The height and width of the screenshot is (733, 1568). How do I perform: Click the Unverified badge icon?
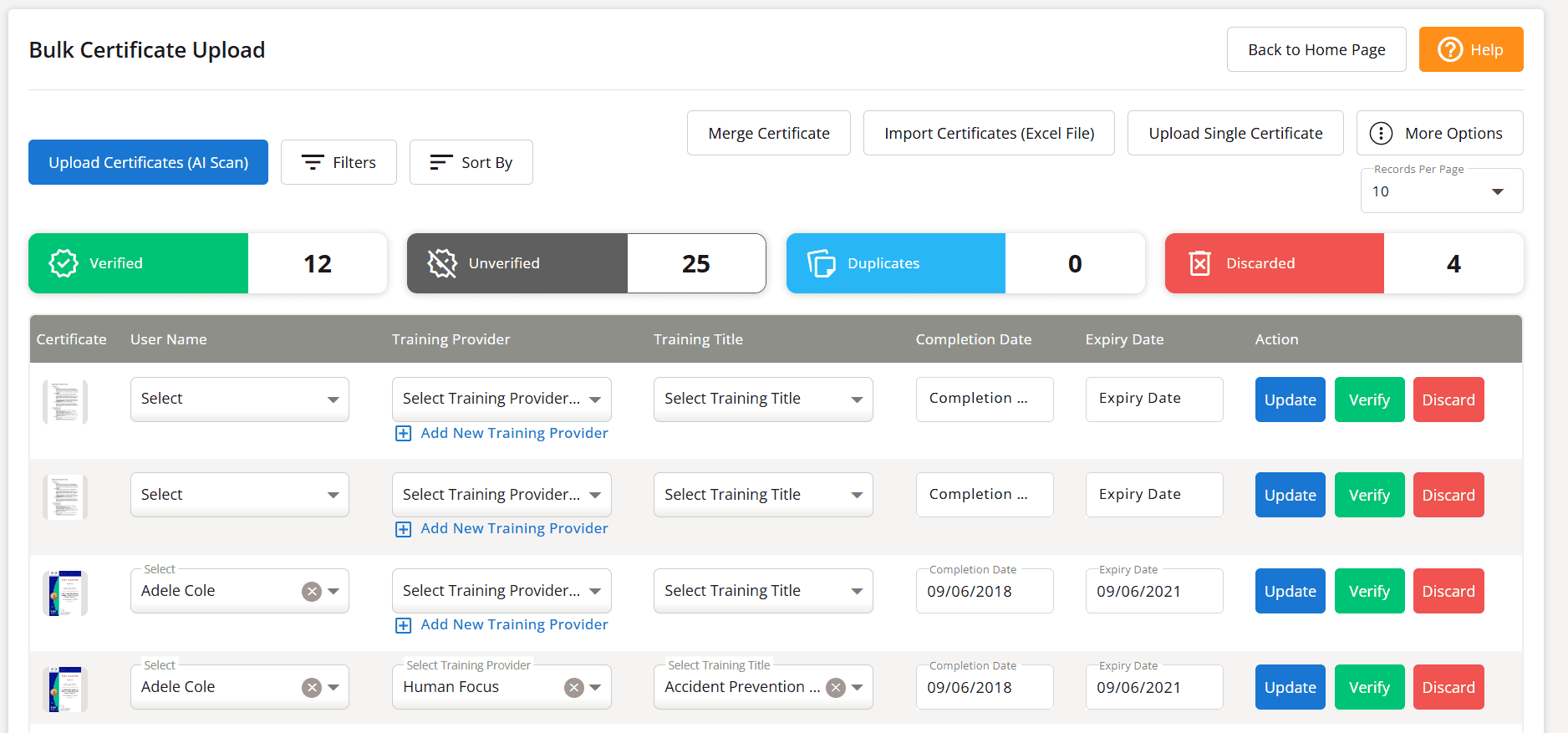442,263
